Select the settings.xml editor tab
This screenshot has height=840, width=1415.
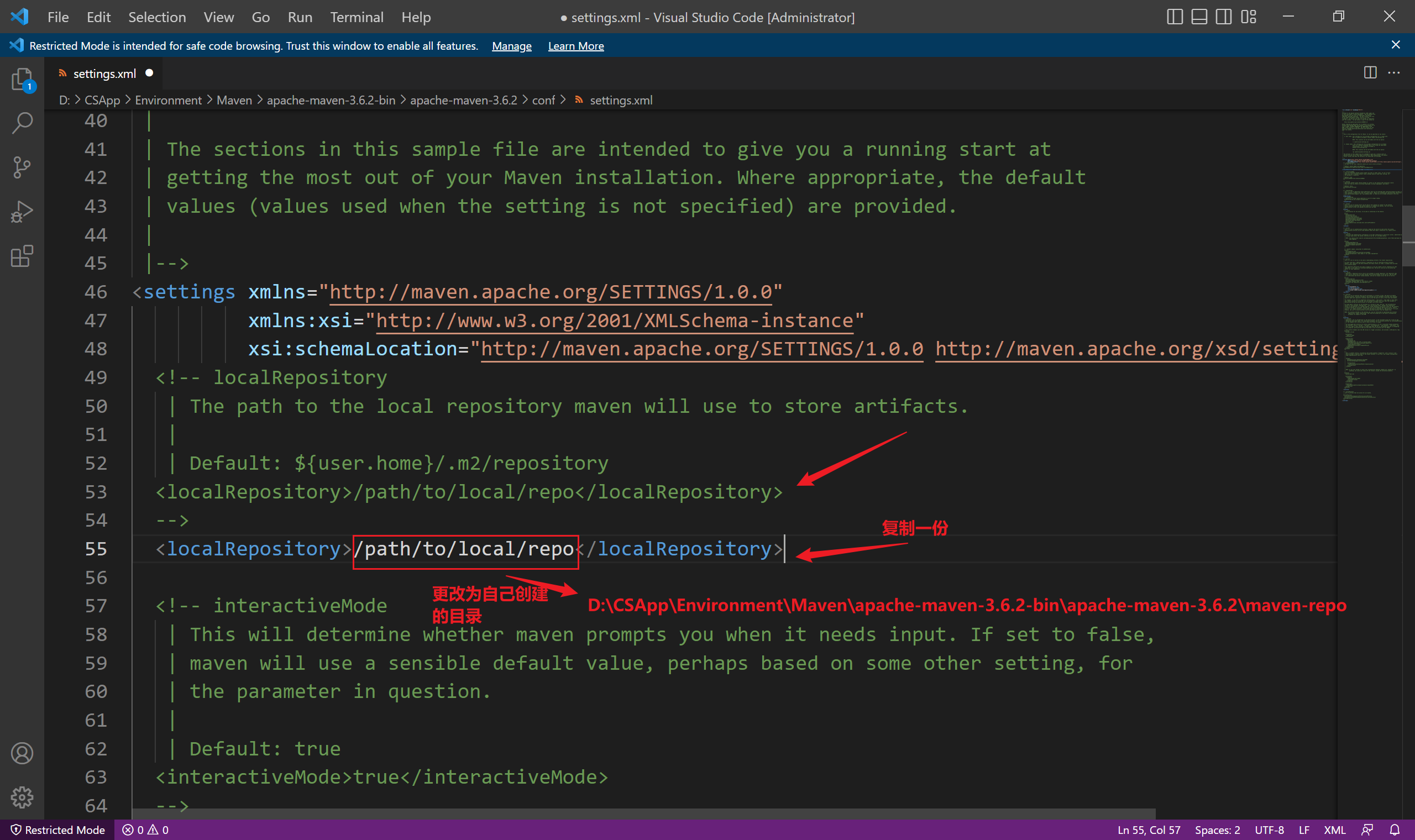click(x=104, y=73)
